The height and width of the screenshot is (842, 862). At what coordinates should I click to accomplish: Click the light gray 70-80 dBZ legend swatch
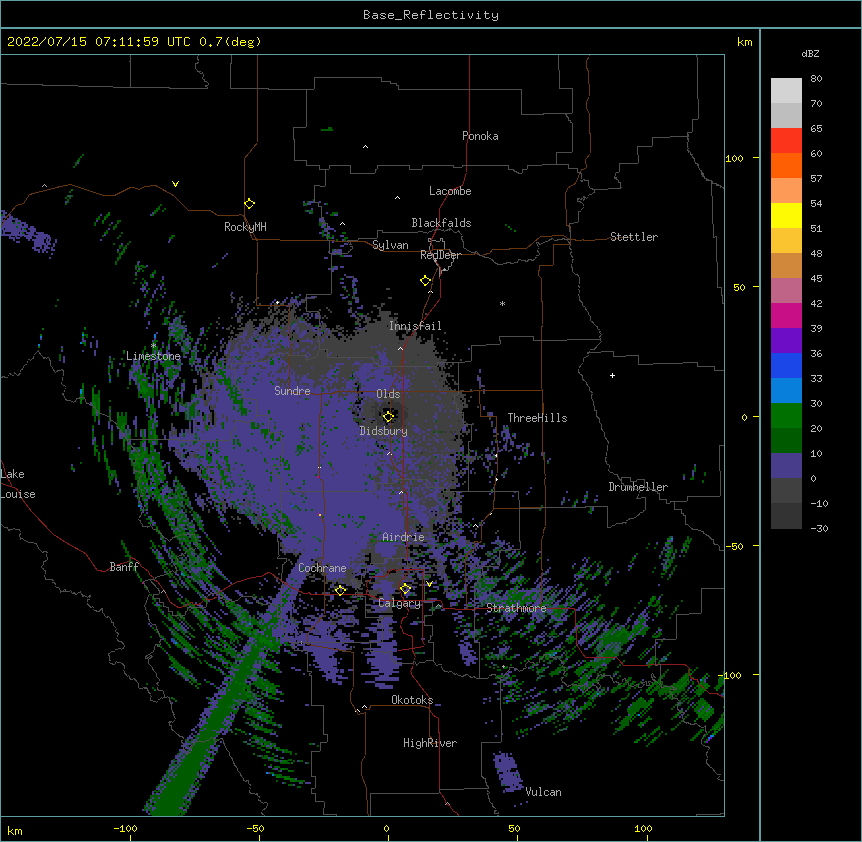pyautogui.click(x=786, y=91)
